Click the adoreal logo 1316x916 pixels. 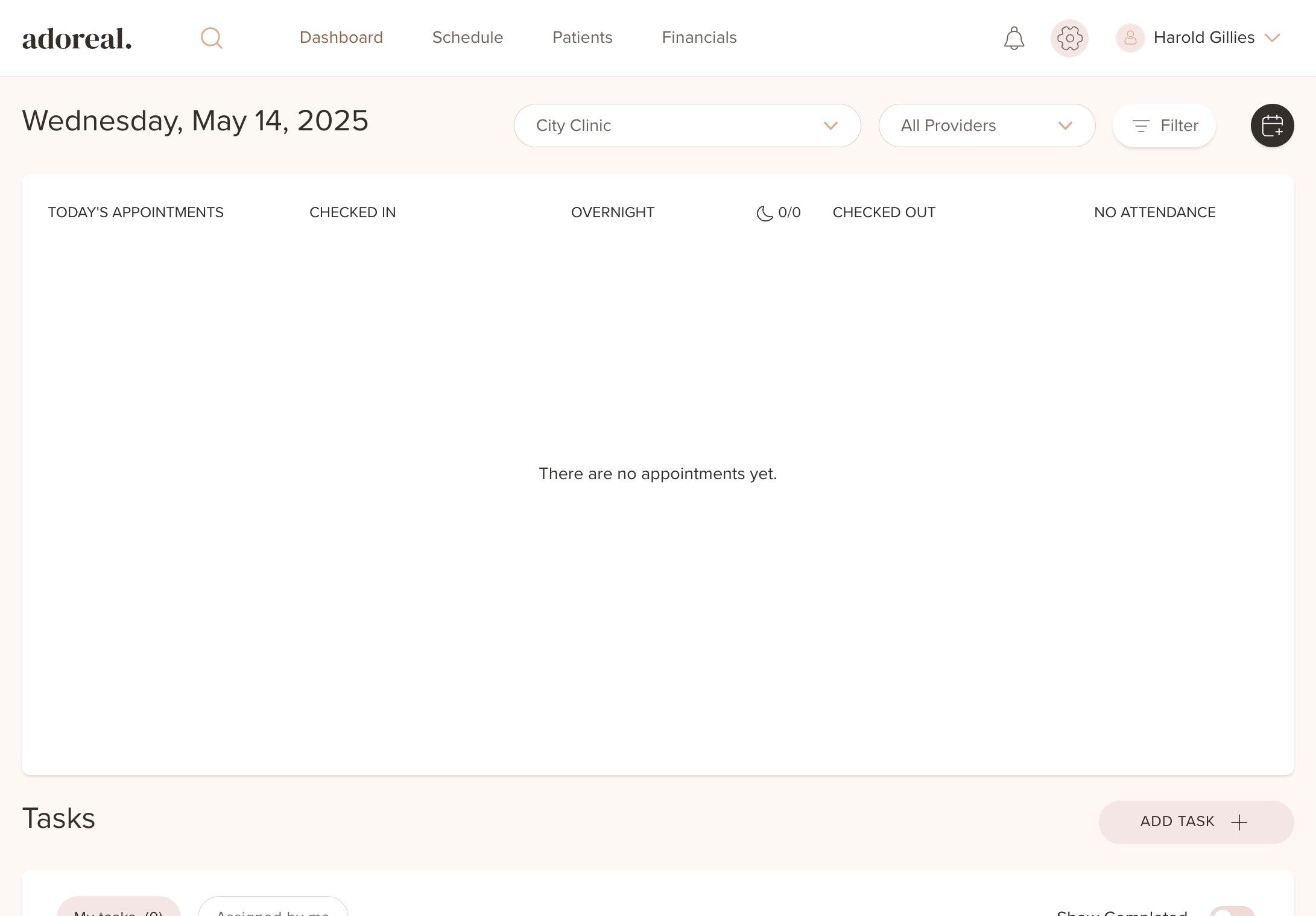[x=77, y=39]
